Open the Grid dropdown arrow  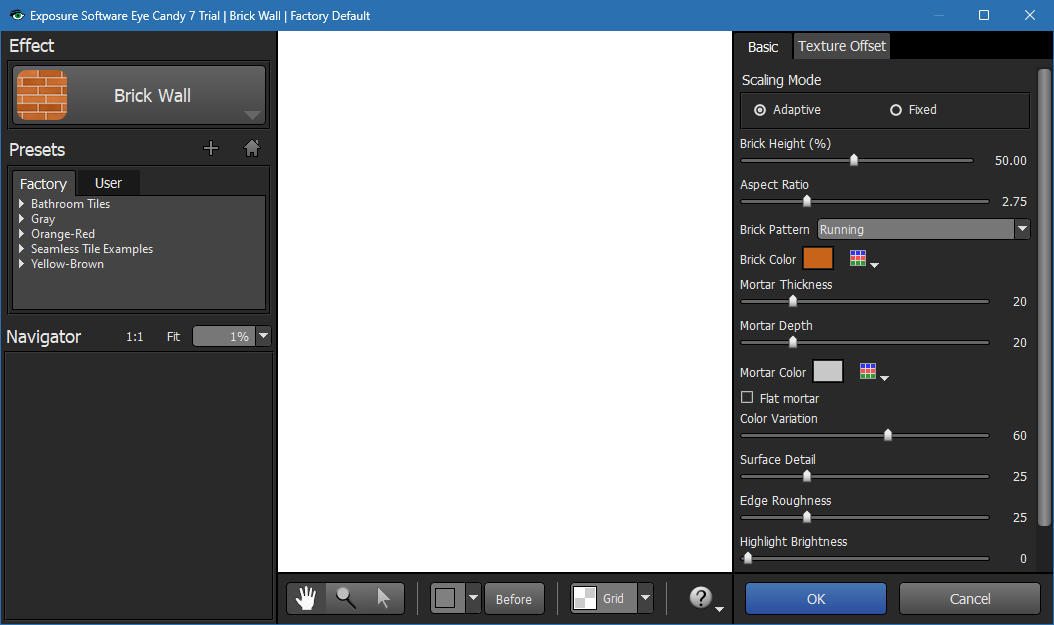pyautogui.click(x=645, y=598)
